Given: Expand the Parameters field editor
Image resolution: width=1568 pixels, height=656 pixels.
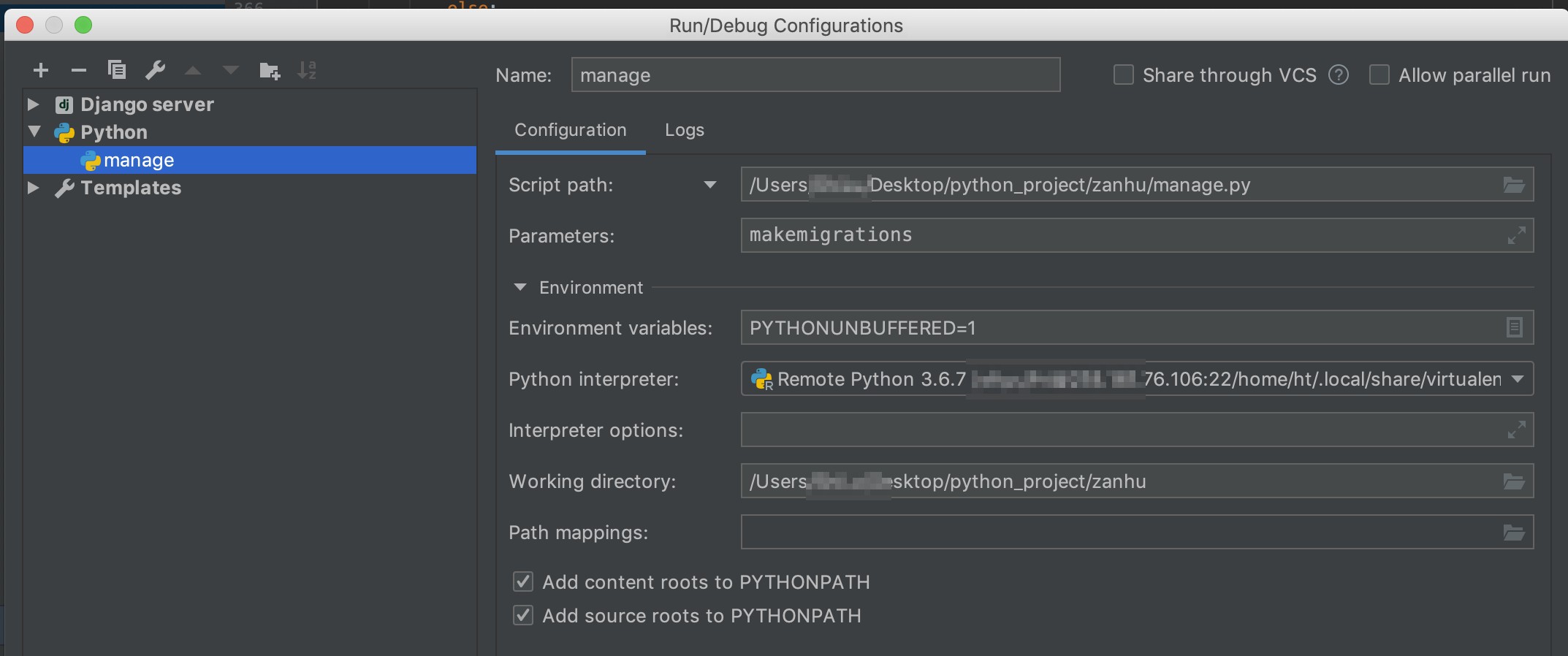Looking at the screenshot, I should [1516, 235].
